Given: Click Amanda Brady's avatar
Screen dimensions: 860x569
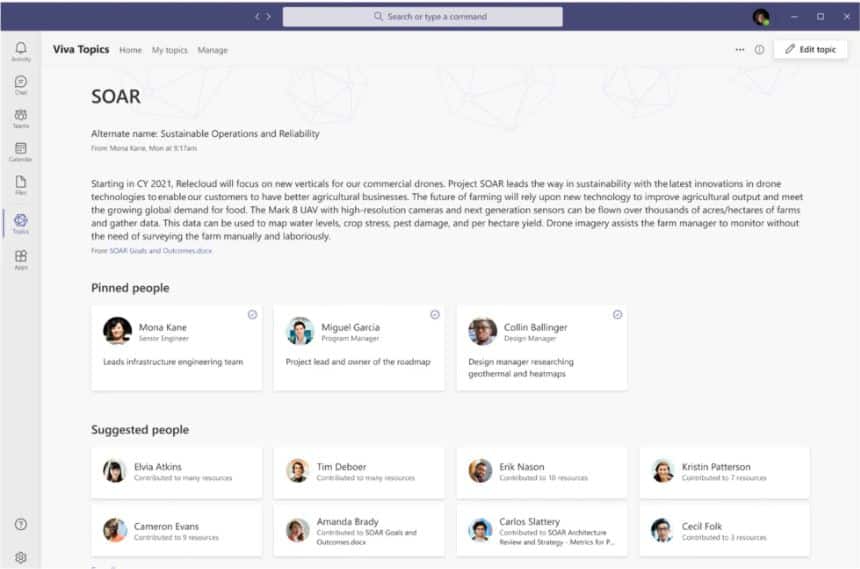Looking at the screenshot, I should click(x=297, y=530).
